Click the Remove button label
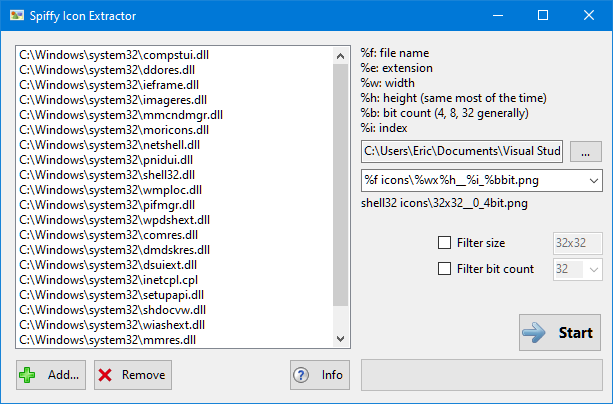The width and height of the screenshot is (613, 404). click(x=143, y=375)
